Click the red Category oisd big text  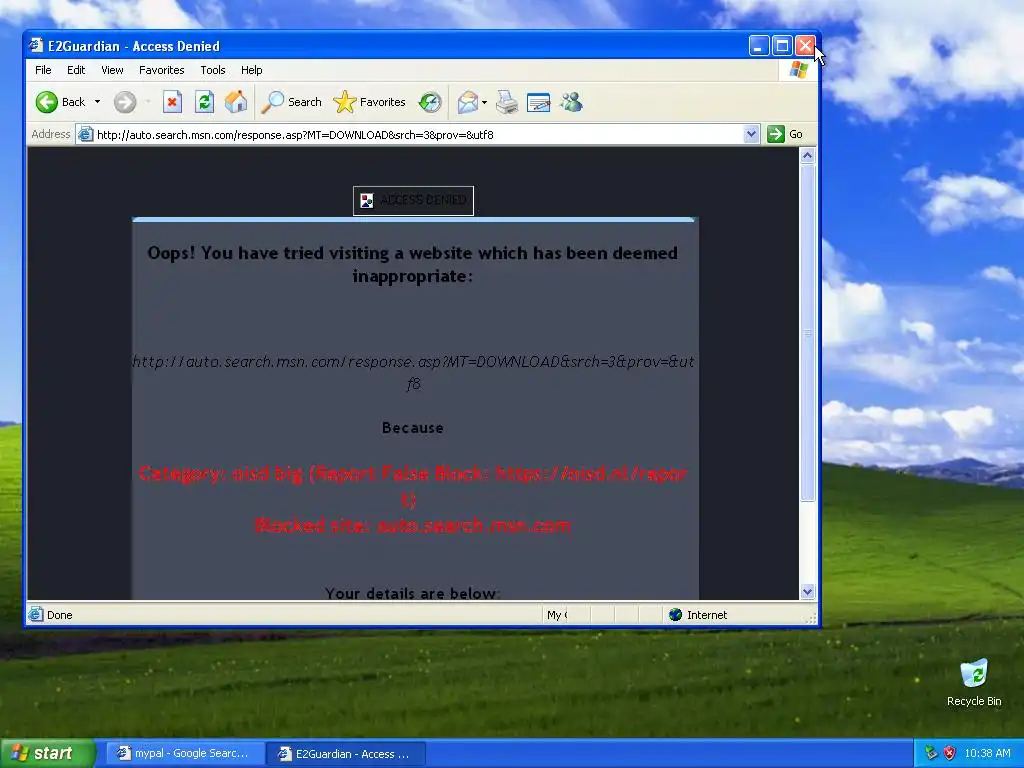click(413, 486)
